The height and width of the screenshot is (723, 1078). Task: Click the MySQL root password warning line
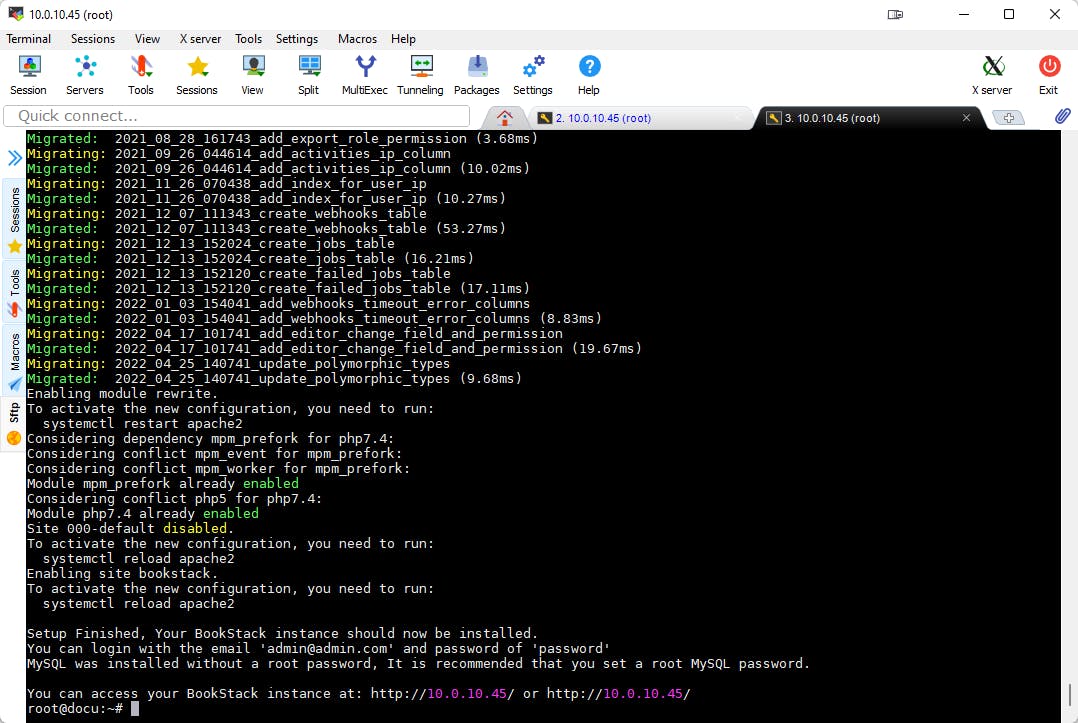[418, 664]
